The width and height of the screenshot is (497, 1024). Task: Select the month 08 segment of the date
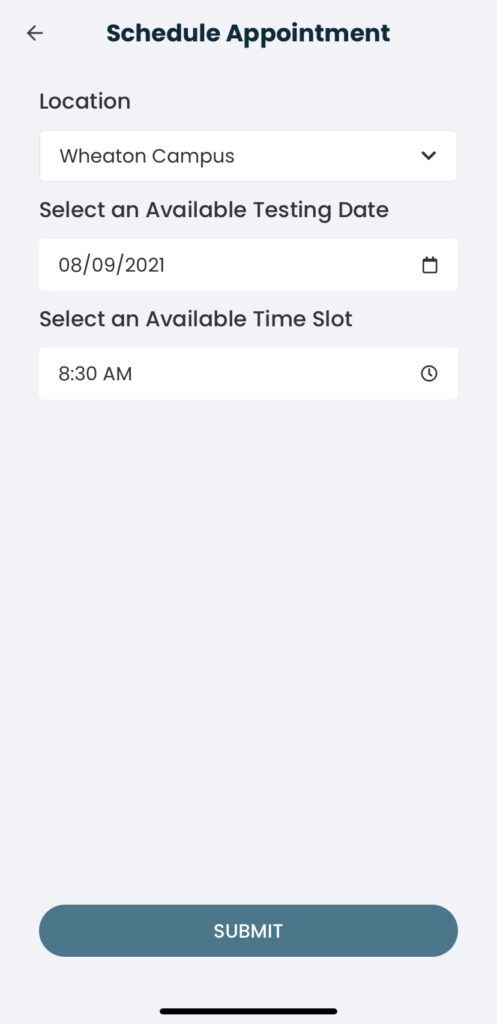pos(68,265)
